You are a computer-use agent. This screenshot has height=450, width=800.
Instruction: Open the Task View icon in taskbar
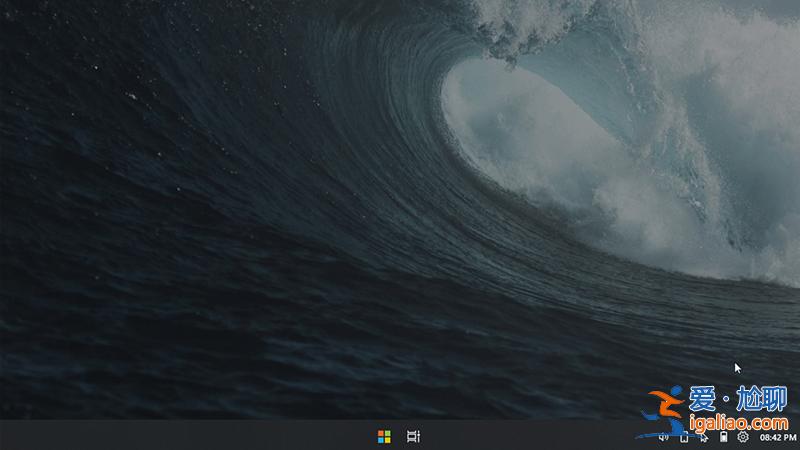[x=413, y=436]
